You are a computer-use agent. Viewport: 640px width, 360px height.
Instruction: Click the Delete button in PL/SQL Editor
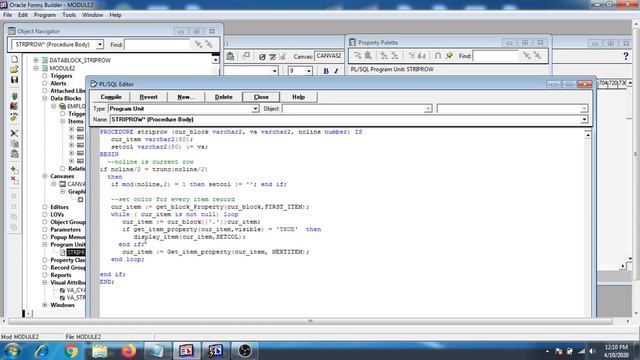tap(224, 97)
